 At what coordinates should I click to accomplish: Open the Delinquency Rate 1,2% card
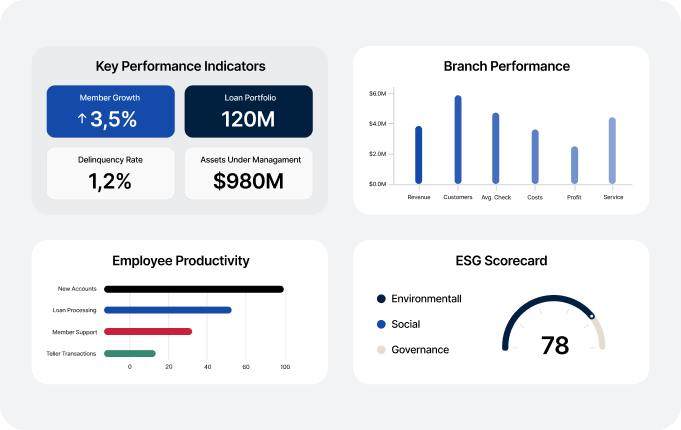click(x=111, y=174)
